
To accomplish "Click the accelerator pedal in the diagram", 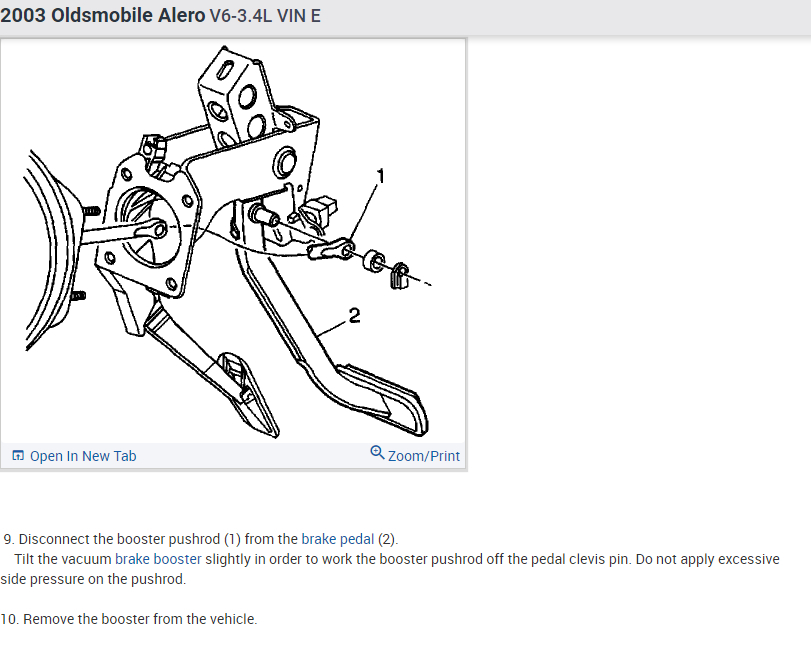I will click(248, 393).
